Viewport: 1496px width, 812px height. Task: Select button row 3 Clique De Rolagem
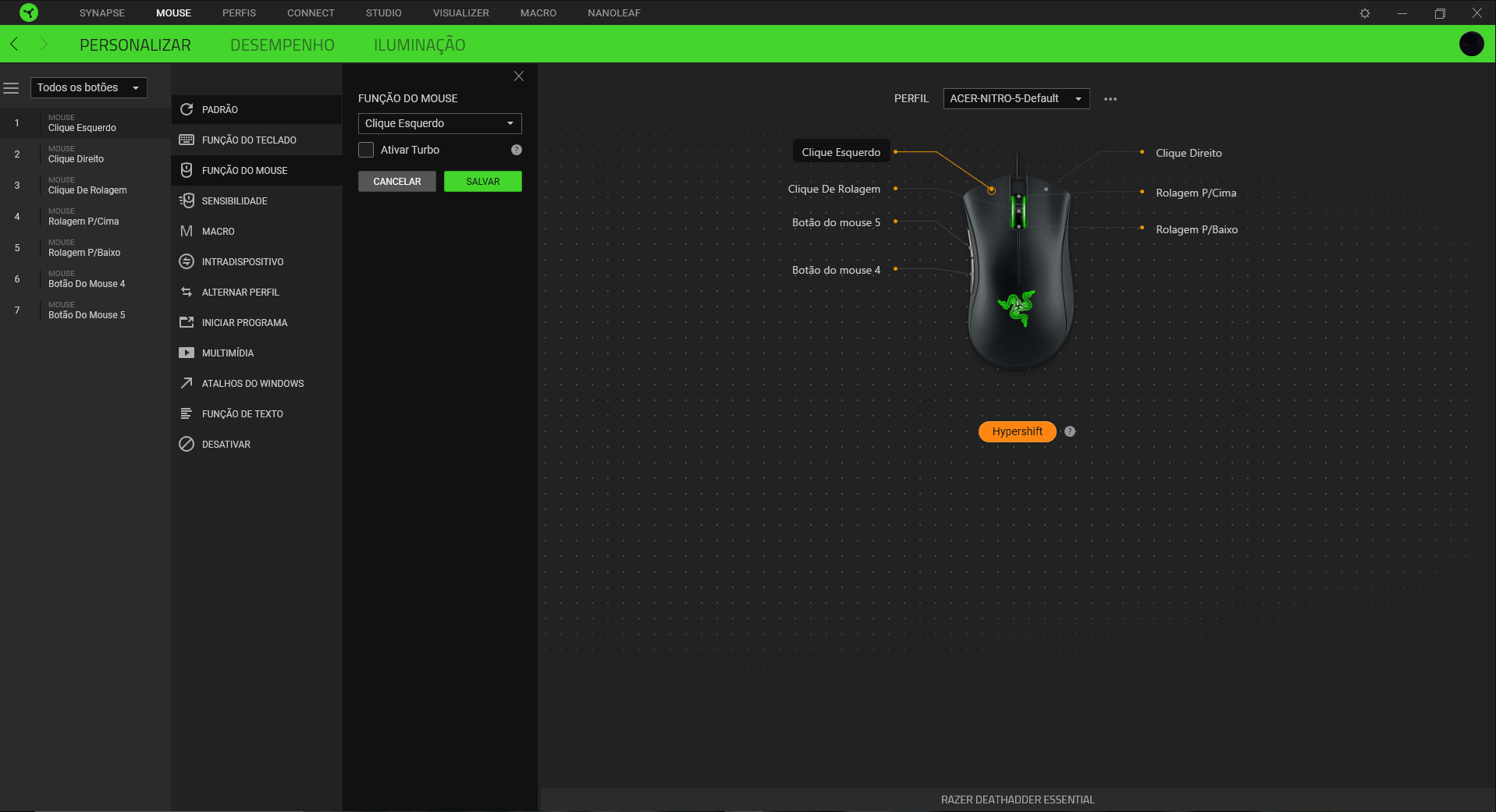coord(86,186)
